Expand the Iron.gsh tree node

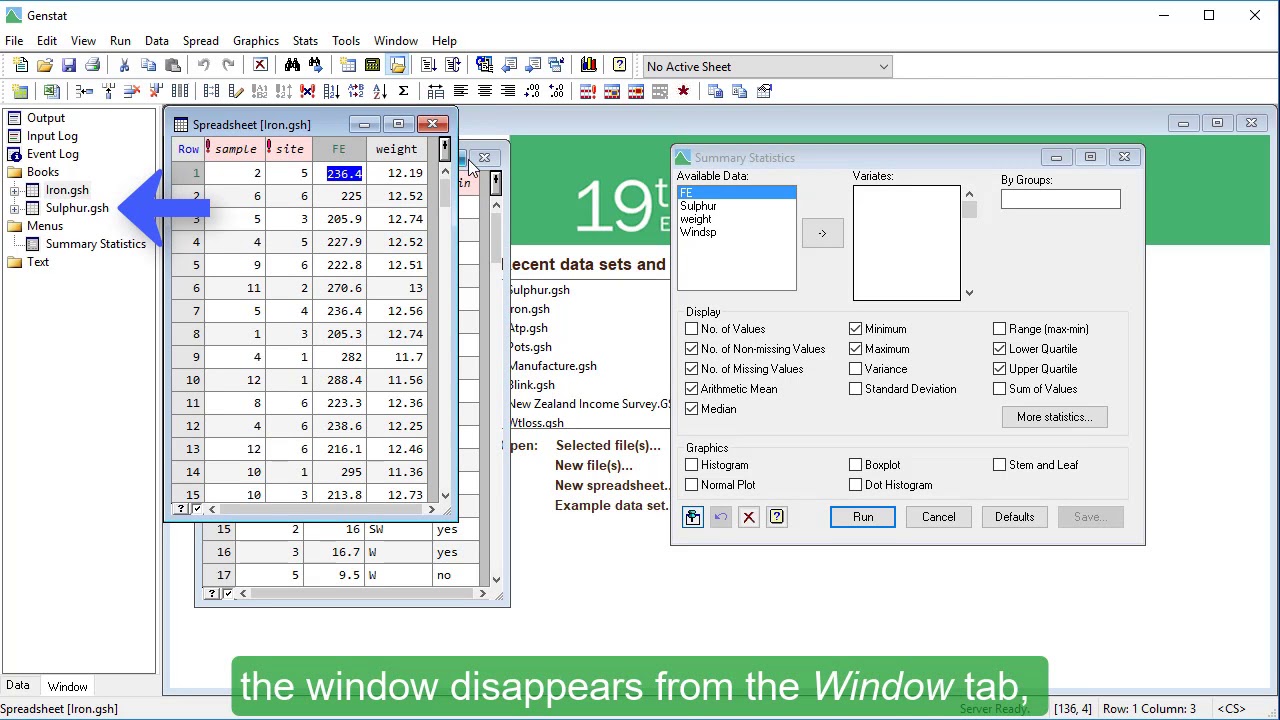pyautogui.click(x=15, y=190)
